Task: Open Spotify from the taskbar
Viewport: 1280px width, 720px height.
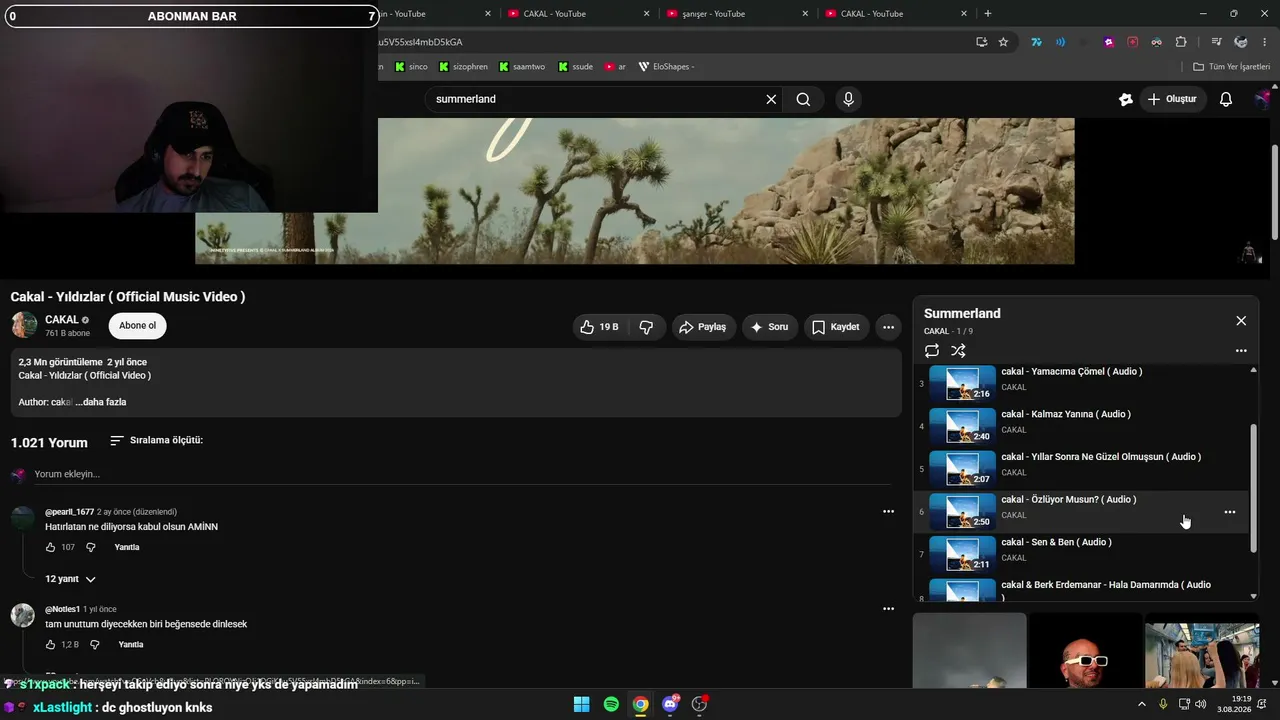Action: pyautogui.click(x=611, y=704)
